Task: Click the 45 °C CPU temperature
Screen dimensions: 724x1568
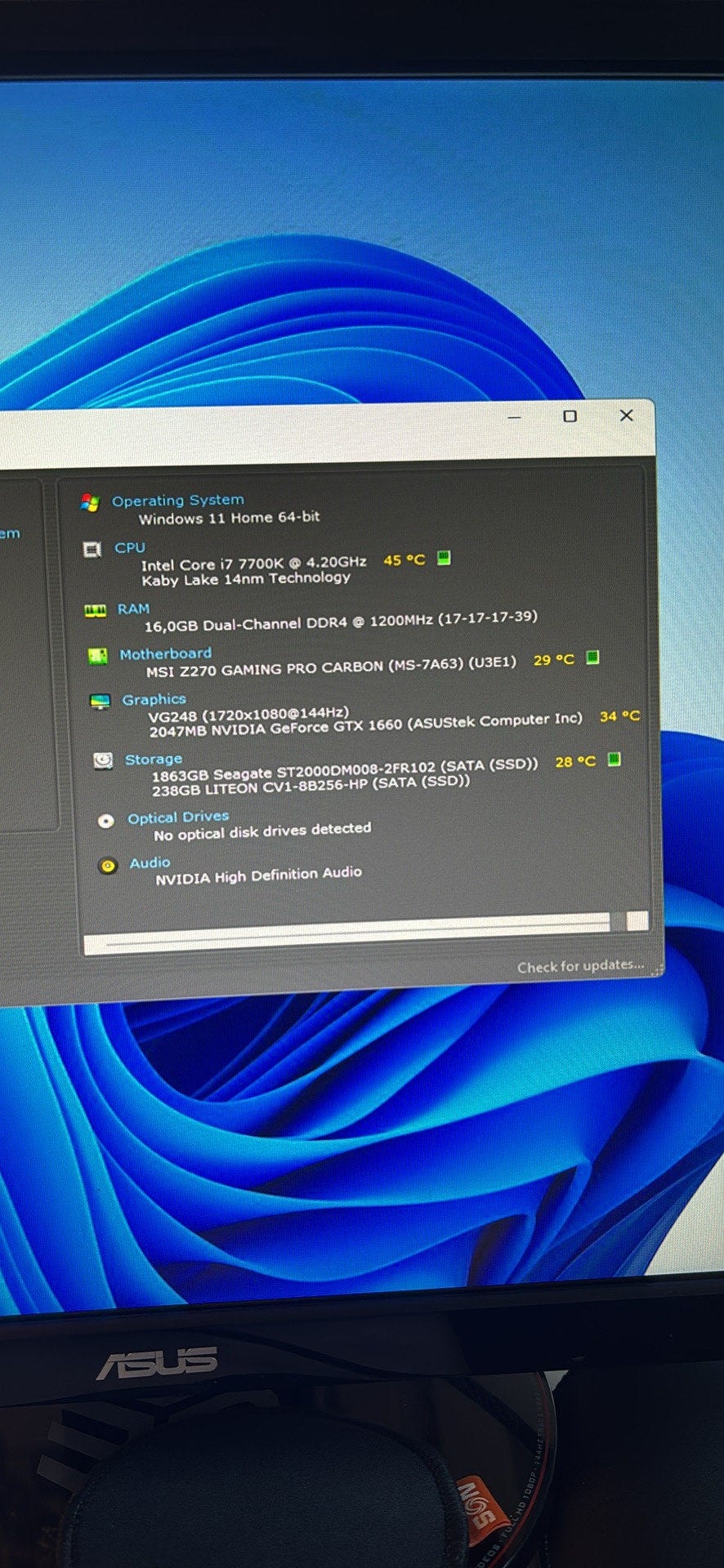Action: pyautogui.click(x=404, y=560)
